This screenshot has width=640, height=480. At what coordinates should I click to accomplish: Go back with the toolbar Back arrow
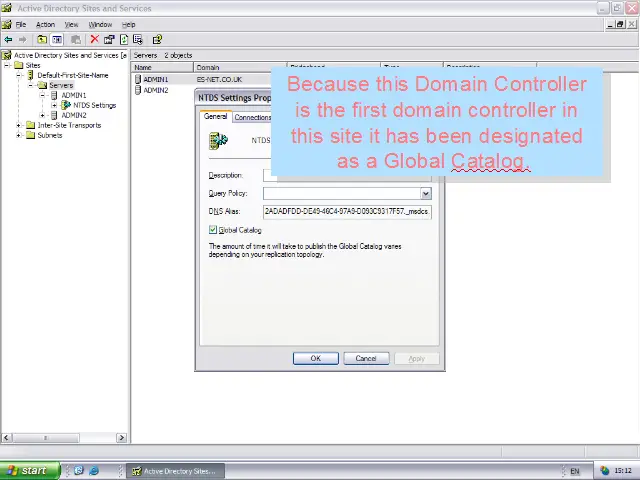click(8, 40)
